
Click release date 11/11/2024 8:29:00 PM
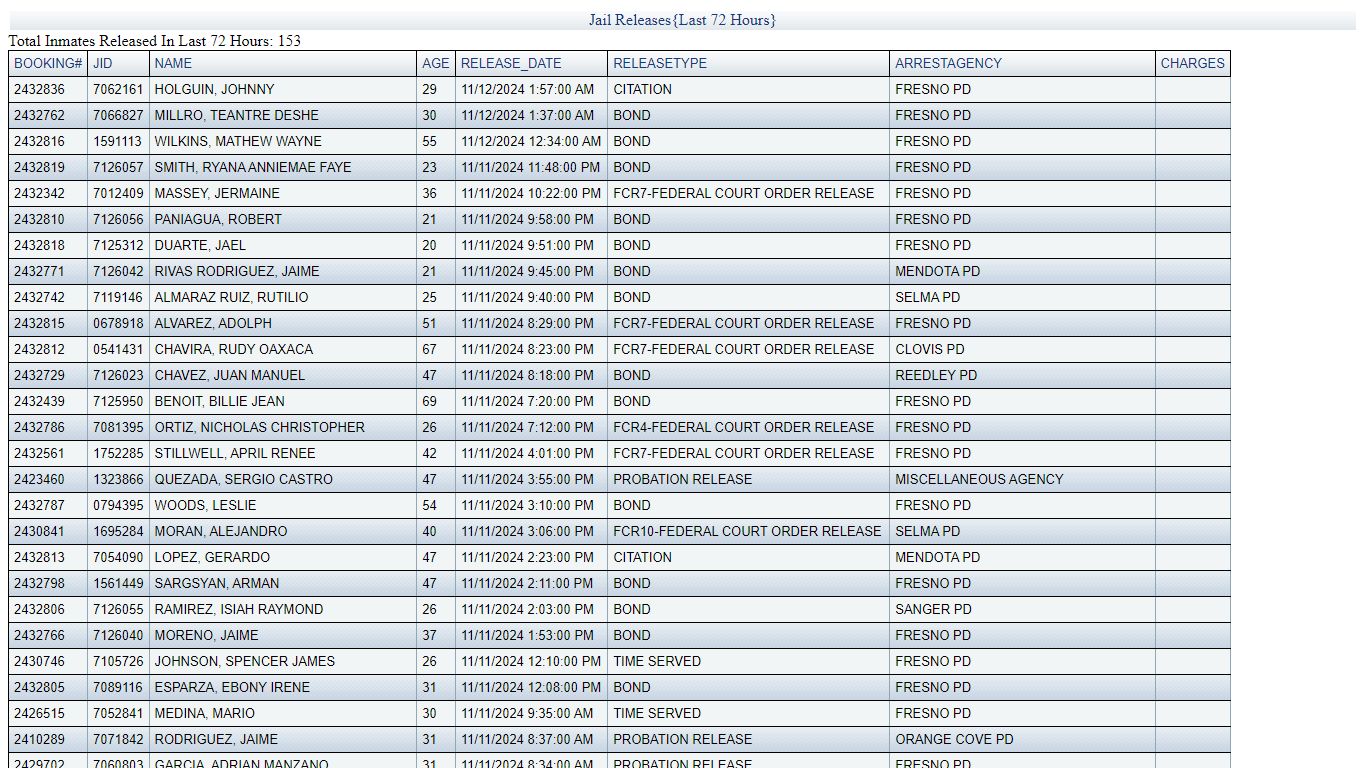pos(527,323)
